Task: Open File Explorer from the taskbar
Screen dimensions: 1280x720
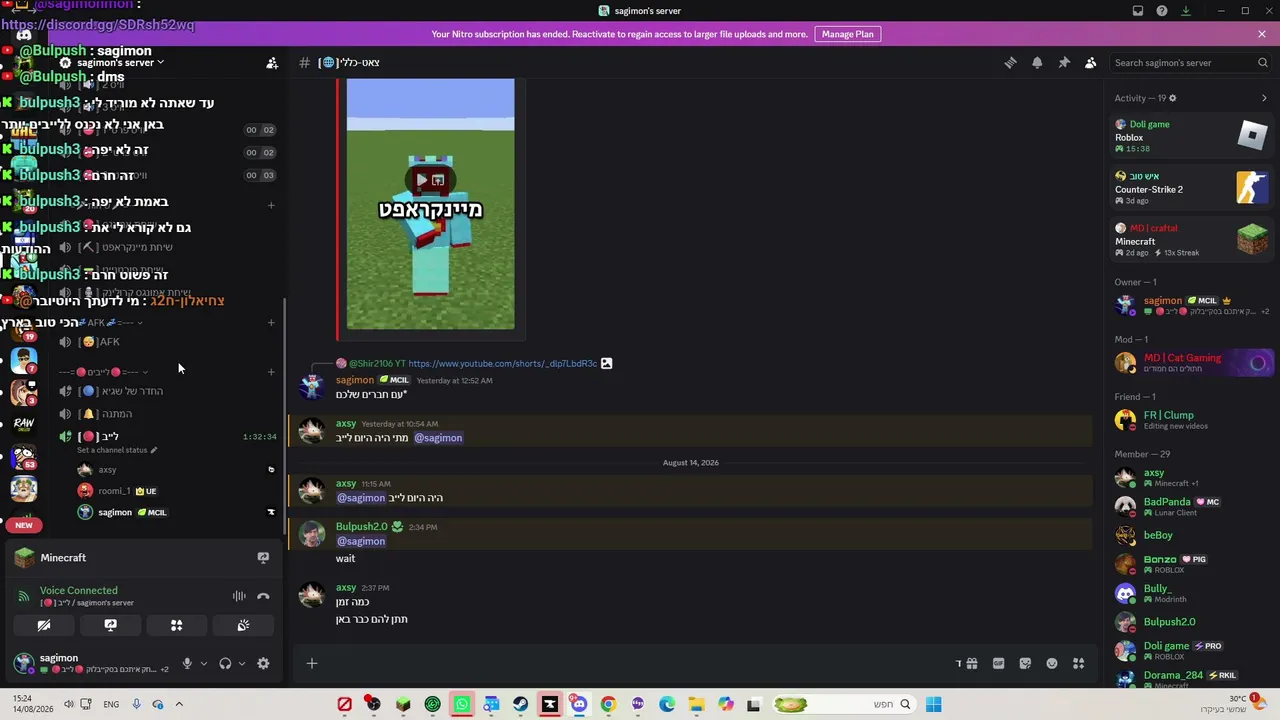Action: (x=696, y=704)
